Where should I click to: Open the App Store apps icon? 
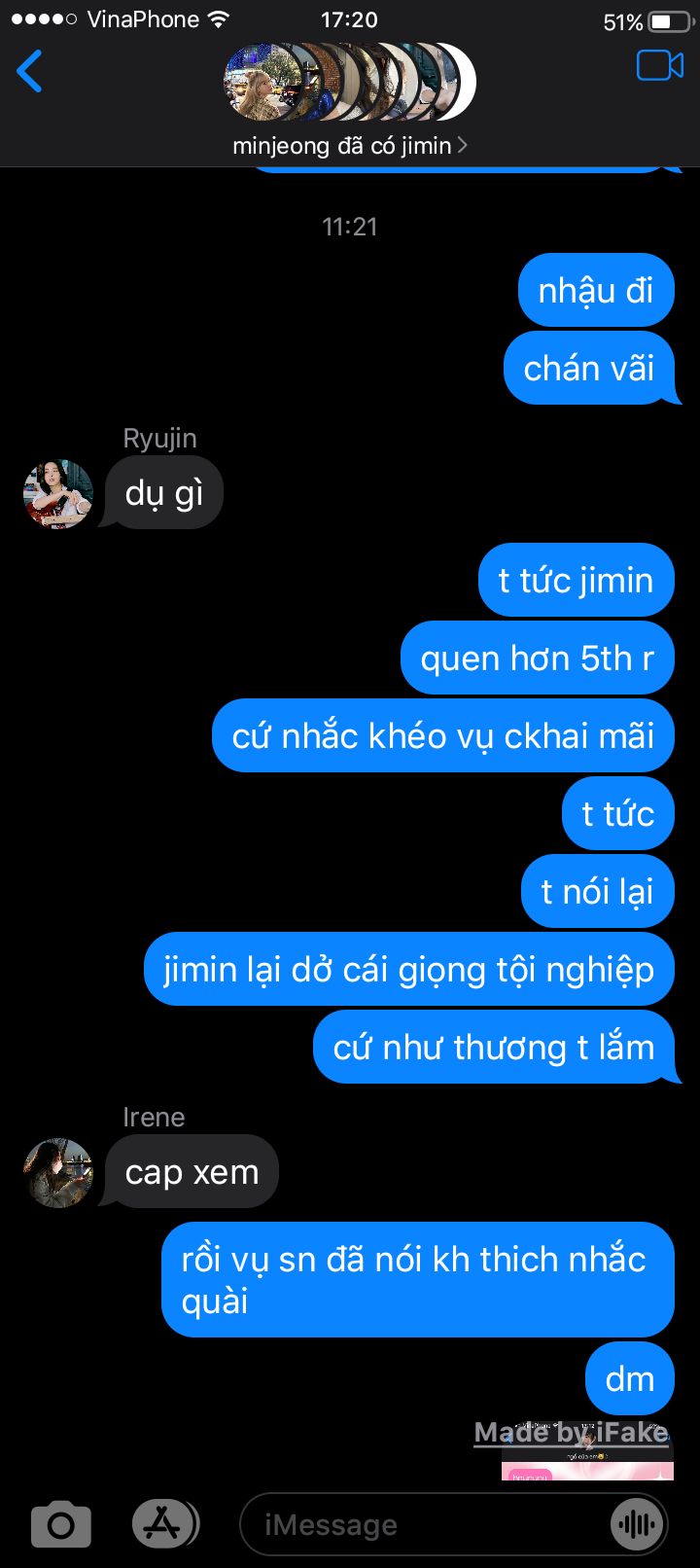pos(164,1524)
